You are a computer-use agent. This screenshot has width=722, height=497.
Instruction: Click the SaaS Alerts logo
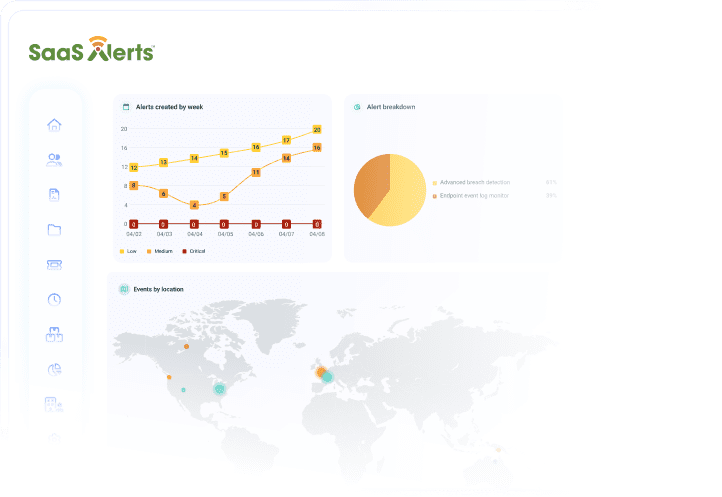92,49
